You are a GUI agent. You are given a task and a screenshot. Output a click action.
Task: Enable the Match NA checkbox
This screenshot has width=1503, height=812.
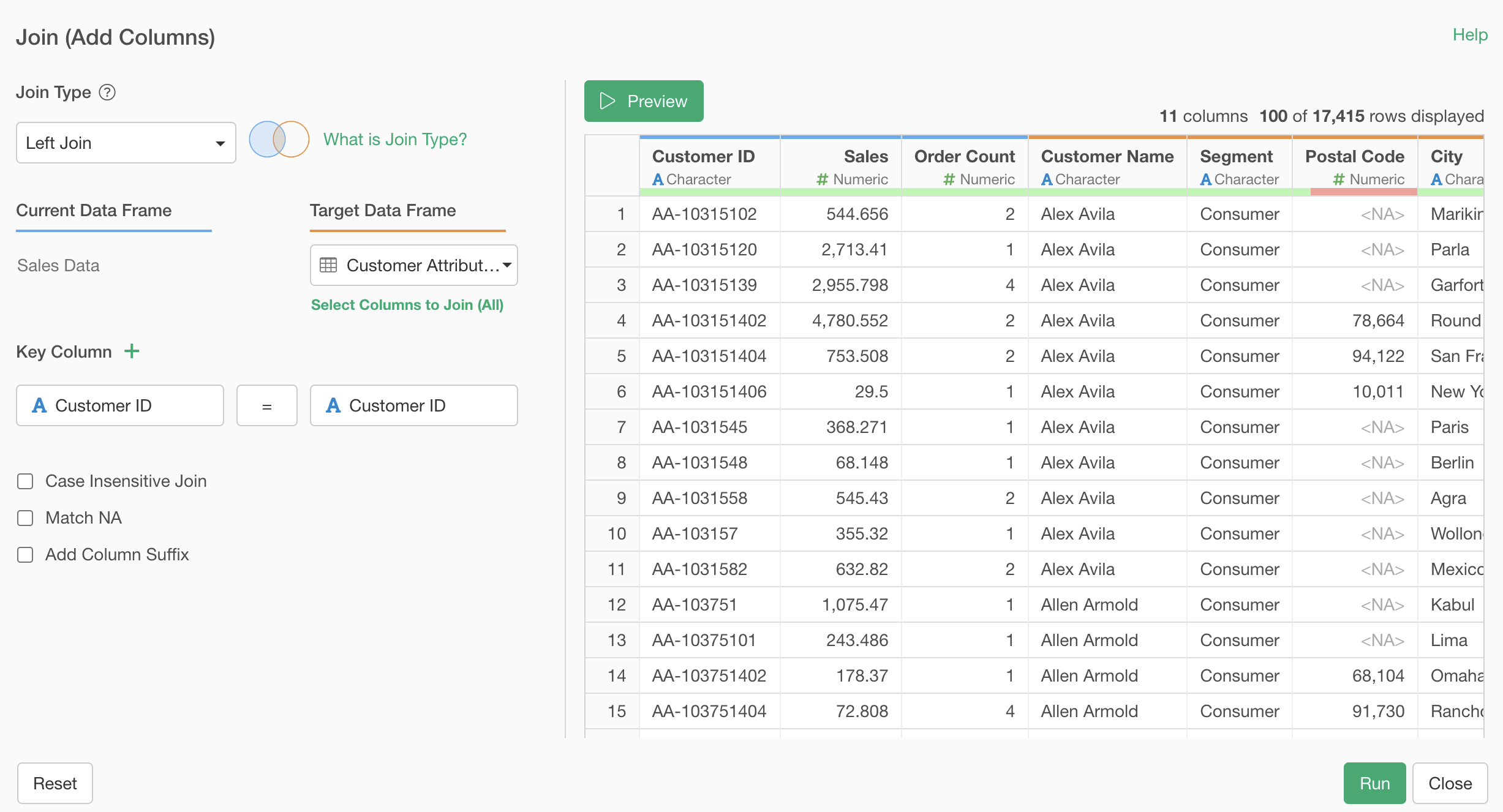point(25,517)
